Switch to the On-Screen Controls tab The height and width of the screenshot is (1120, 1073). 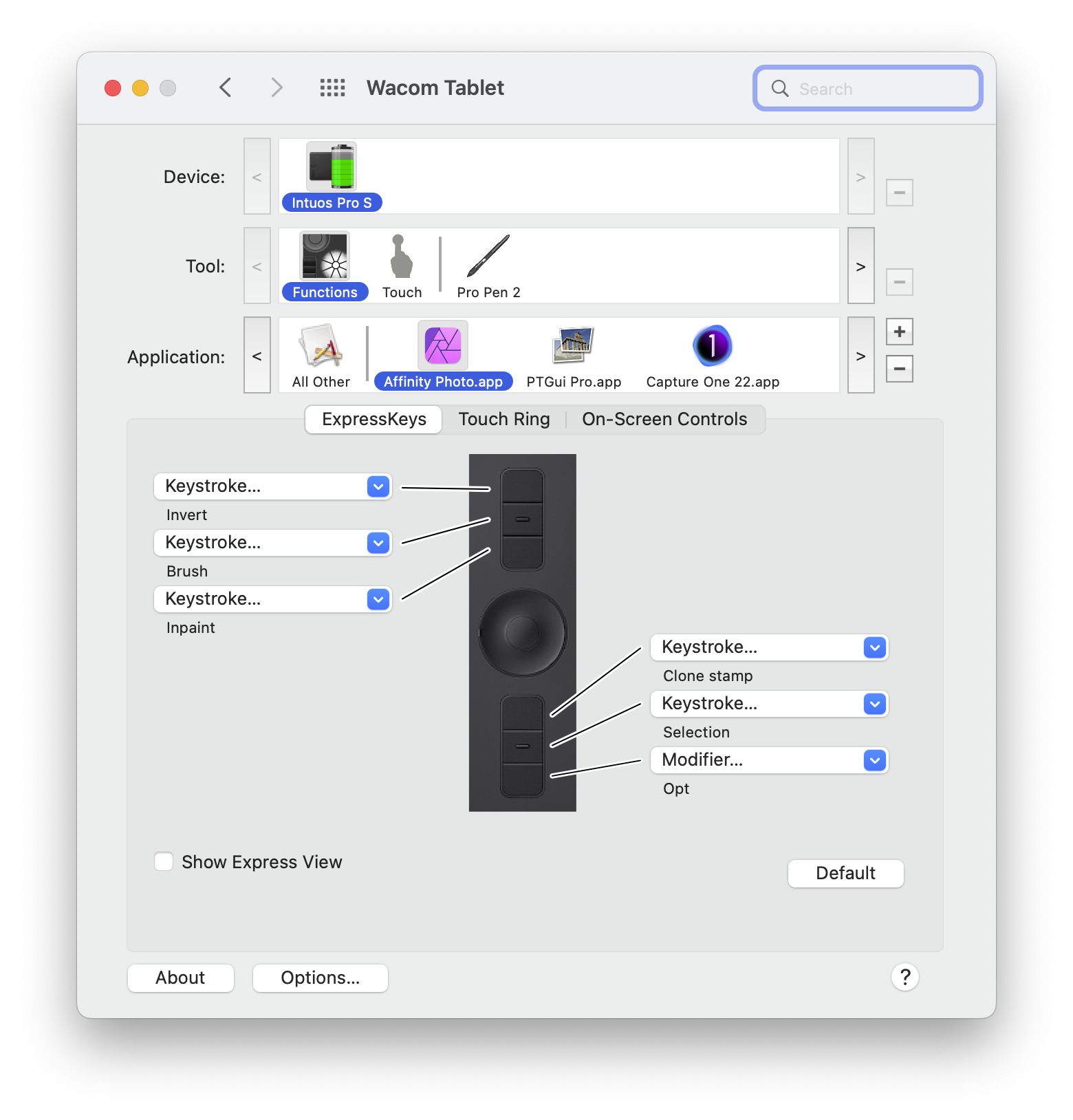click(x=664, y=419)
